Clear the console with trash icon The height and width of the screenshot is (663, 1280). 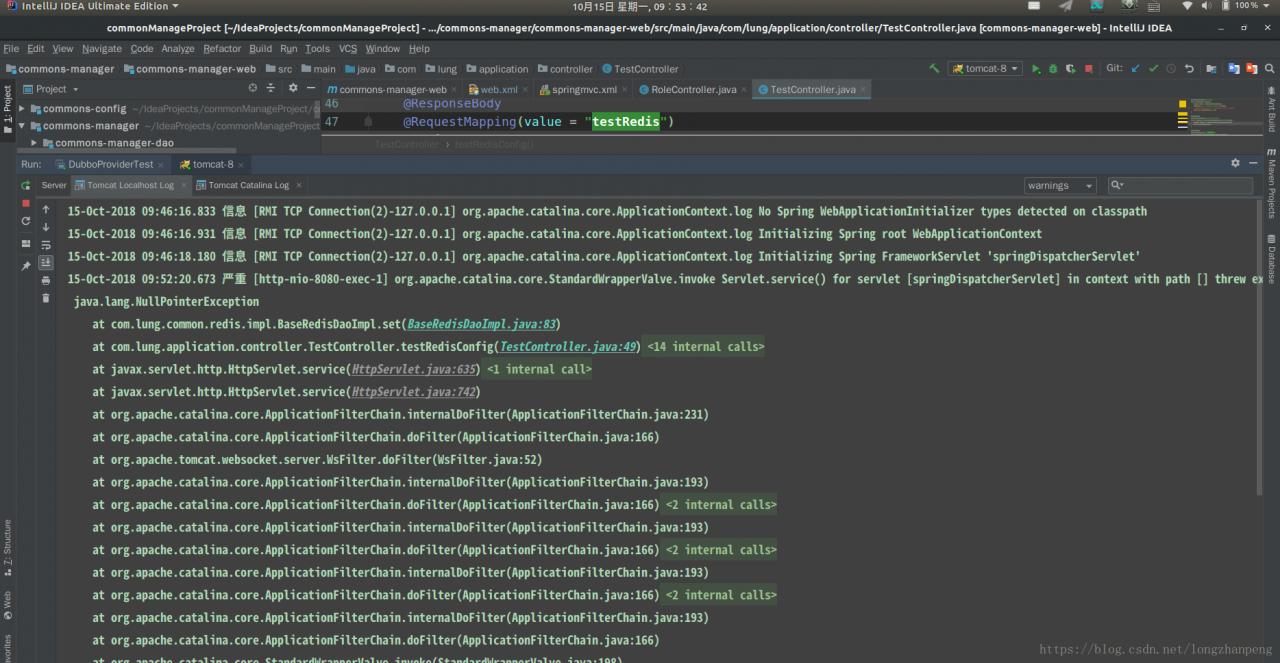point(46,298)
